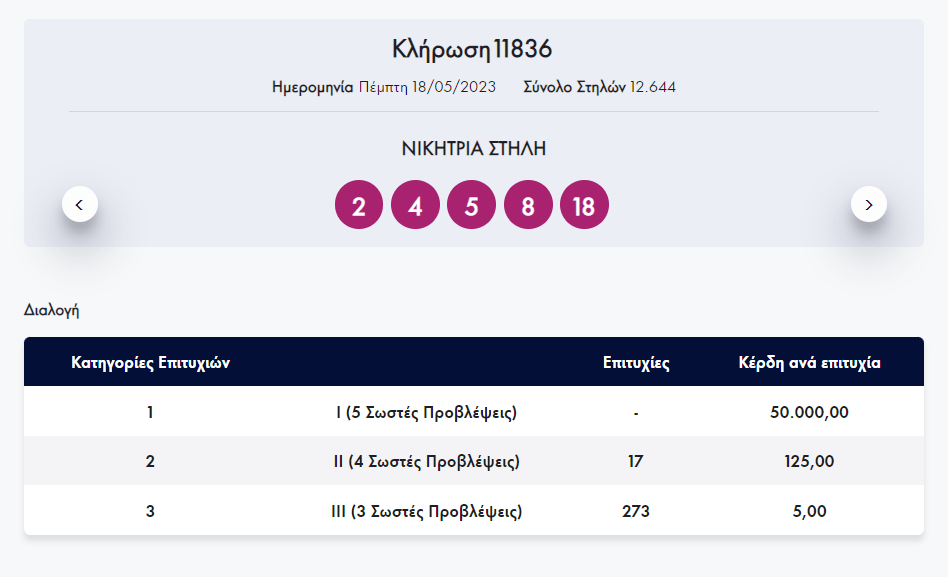Click the Σύνολο Στηλών value 12.644
Image resolution: width=948 pixels, height=577 pixels.
pyautogui.click(x=653, y=87)
